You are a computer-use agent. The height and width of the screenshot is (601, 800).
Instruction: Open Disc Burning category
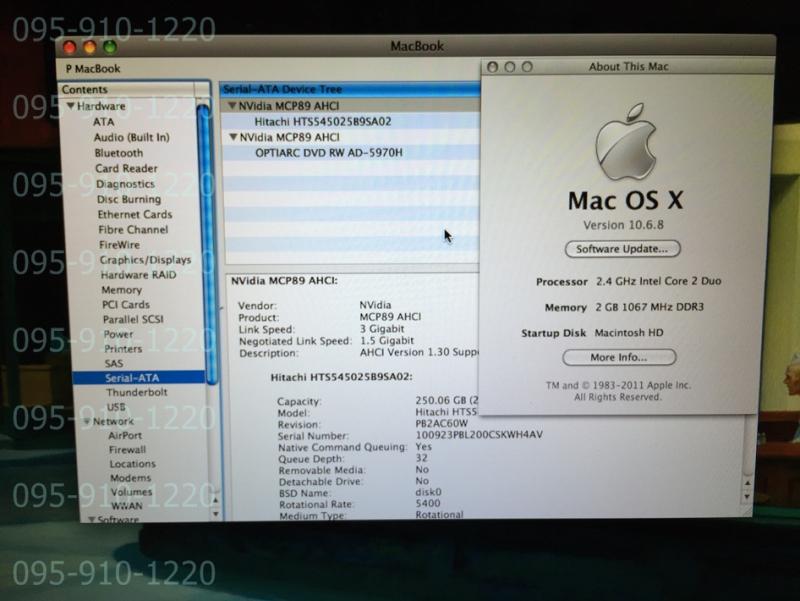[129, 199]
